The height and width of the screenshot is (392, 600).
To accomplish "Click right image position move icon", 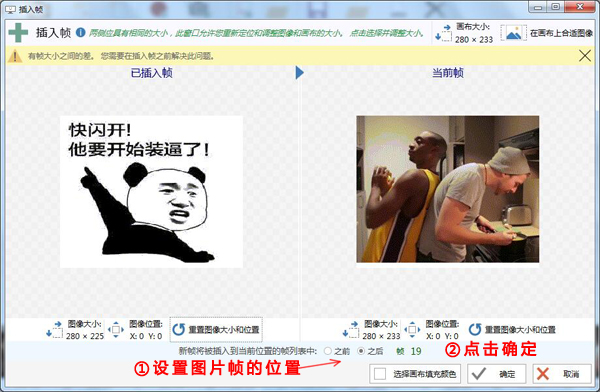I will point(412,330).
